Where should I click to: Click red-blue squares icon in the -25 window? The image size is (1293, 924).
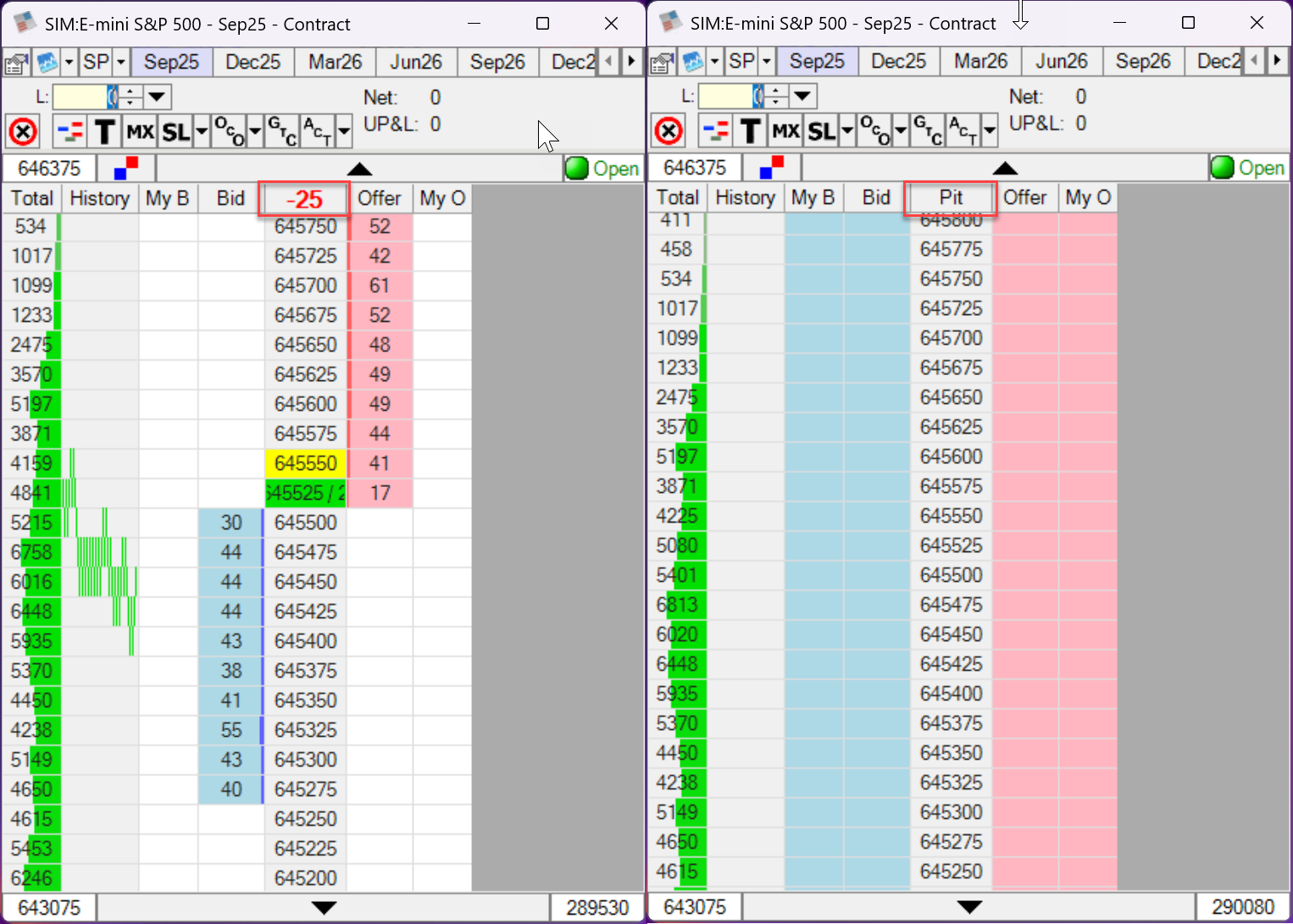click(x=125, y=169)
